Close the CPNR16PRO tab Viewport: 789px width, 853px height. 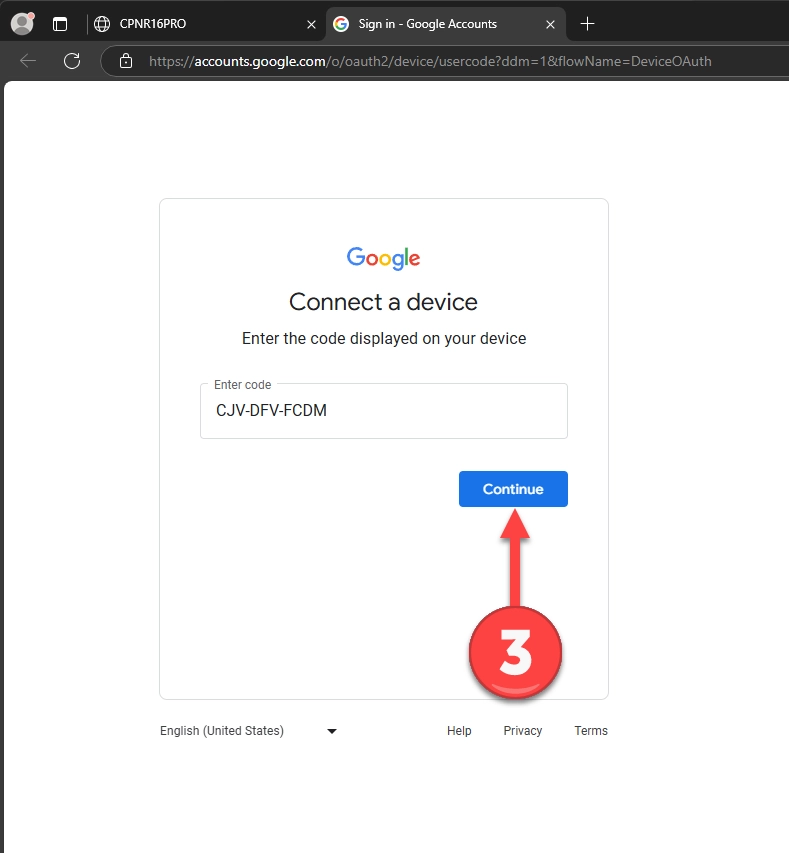pos(311,24)
